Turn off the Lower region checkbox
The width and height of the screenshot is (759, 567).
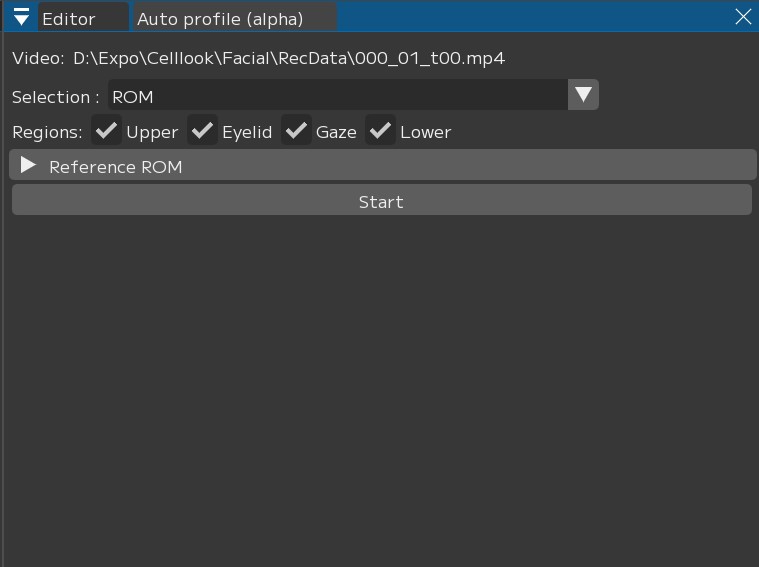click(x=380, y=131)
